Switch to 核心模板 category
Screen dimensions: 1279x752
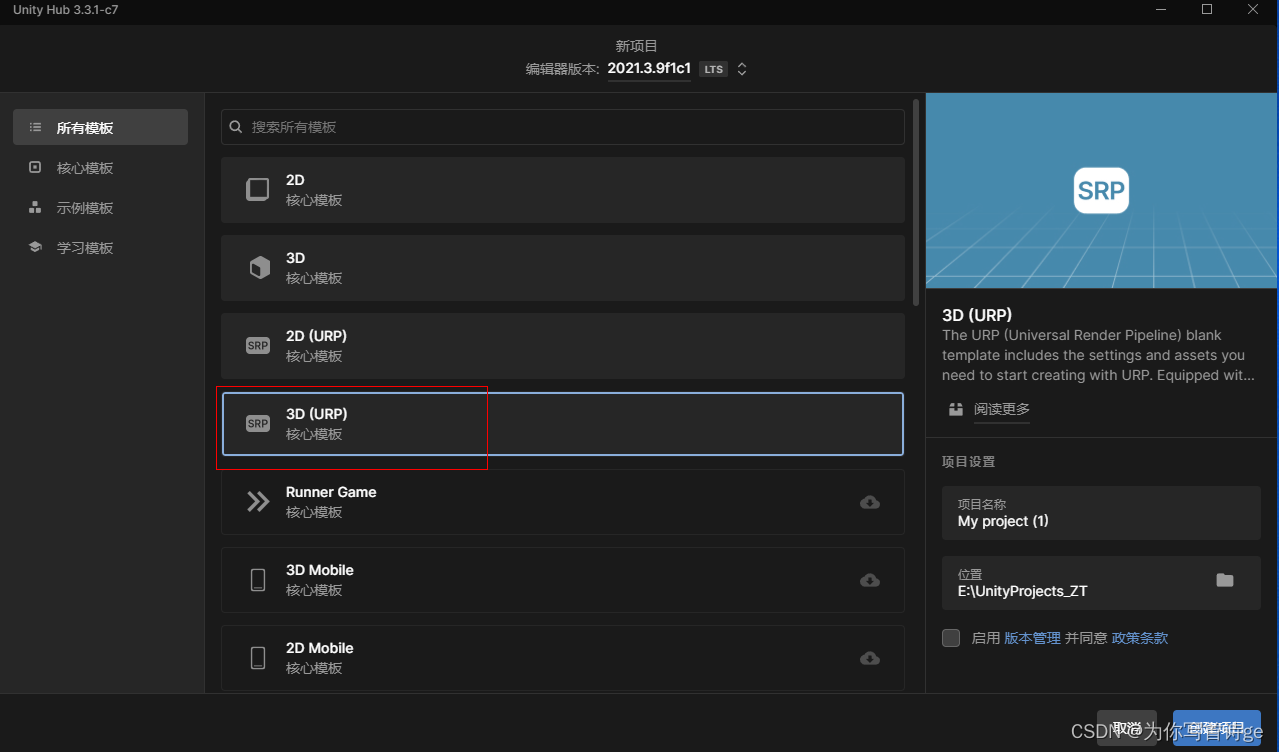[100, 167]
